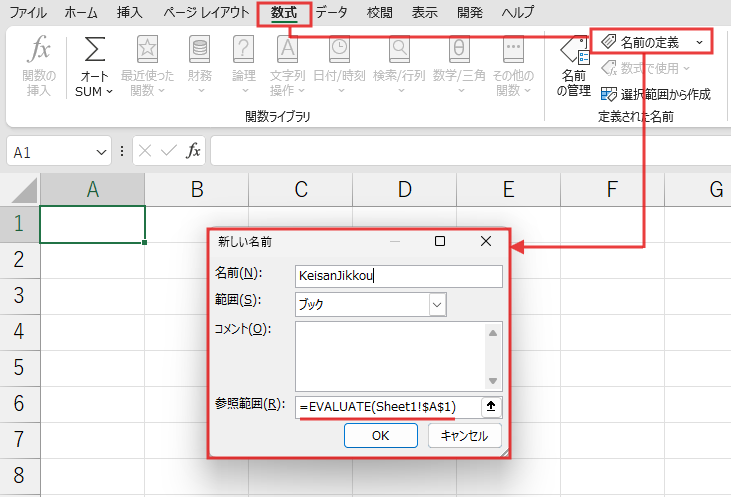Expand the 財務 dropdown chevron
Image resolution: width=731 pixels, height=497 pixels.
(x=201, y=90)
